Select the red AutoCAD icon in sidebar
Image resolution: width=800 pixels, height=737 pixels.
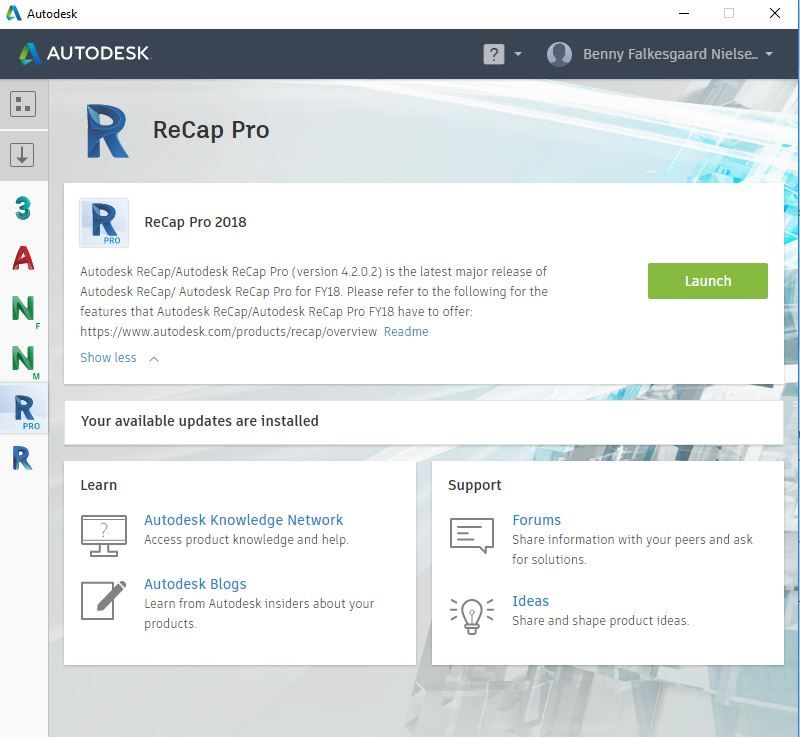[x=23, y=258]
